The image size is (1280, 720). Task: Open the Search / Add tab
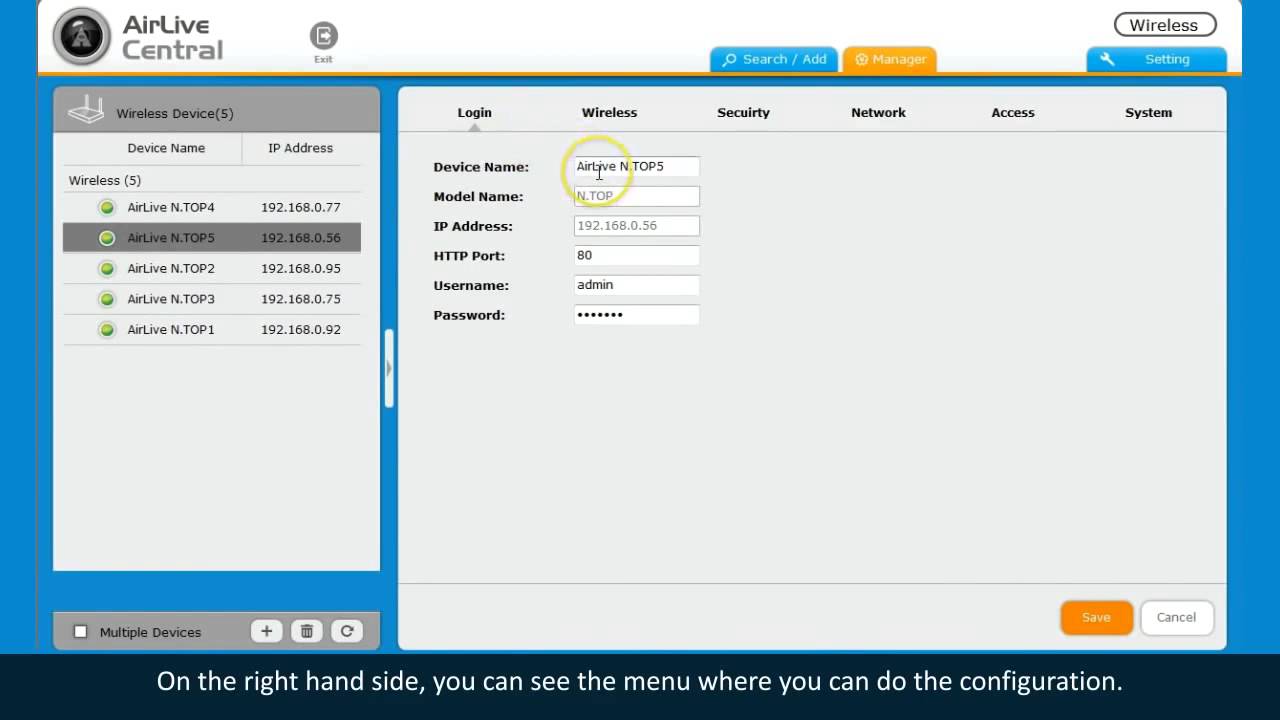(775, 59)
